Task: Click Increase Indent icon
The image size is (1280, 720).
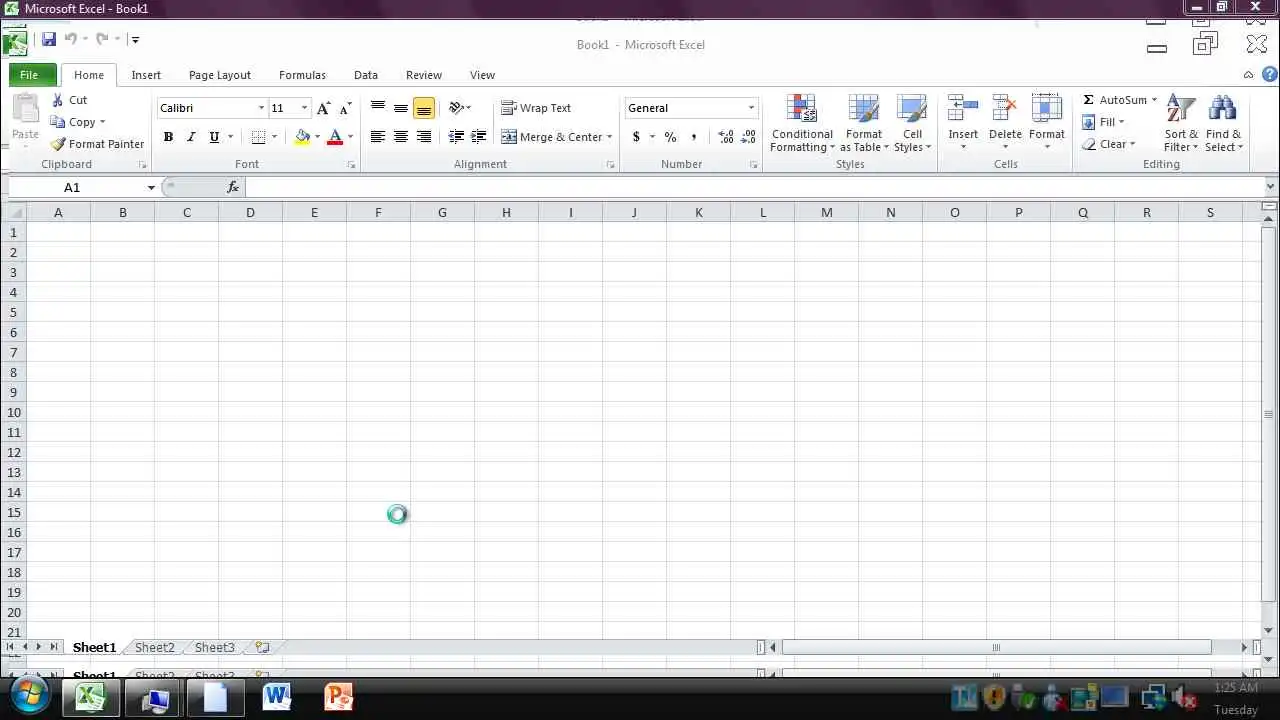Action: click(x=479, y=137)
